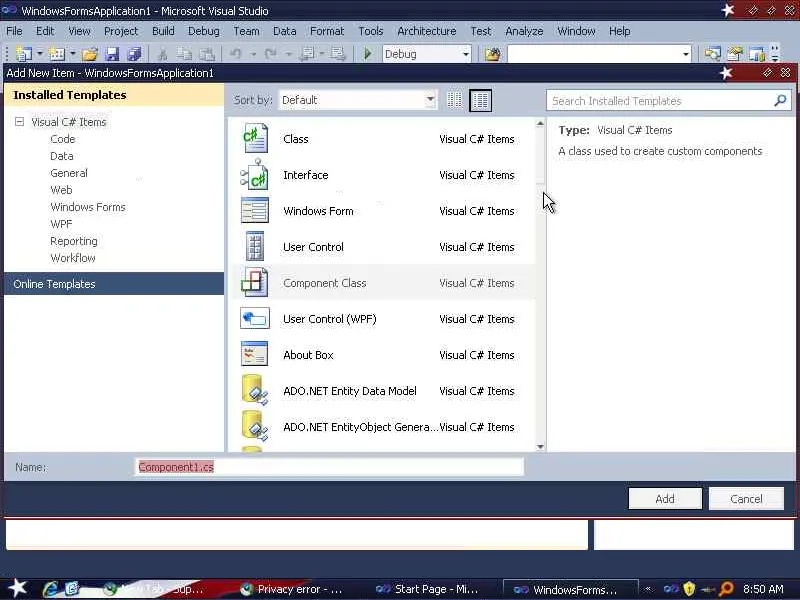Click the Internet Explorer taskbar icon
Image resolution: width=800 pixels, height=600 pixels.
point(50,589)
